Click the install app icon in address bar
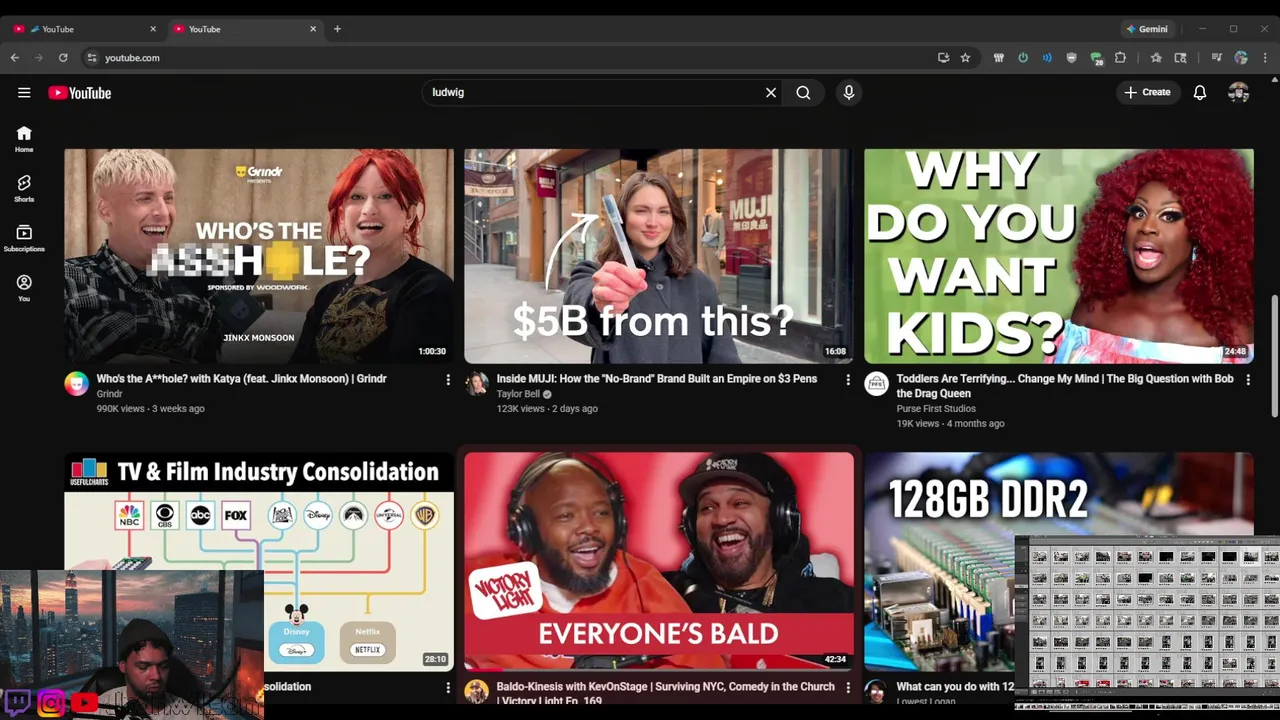This screenshot has width=1280, height=720. [943, 58]
